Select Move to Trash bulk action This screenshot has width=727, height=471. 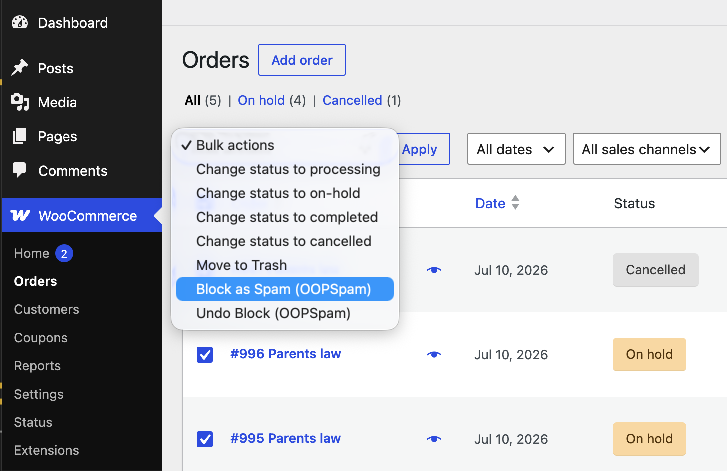click(285, 265)
